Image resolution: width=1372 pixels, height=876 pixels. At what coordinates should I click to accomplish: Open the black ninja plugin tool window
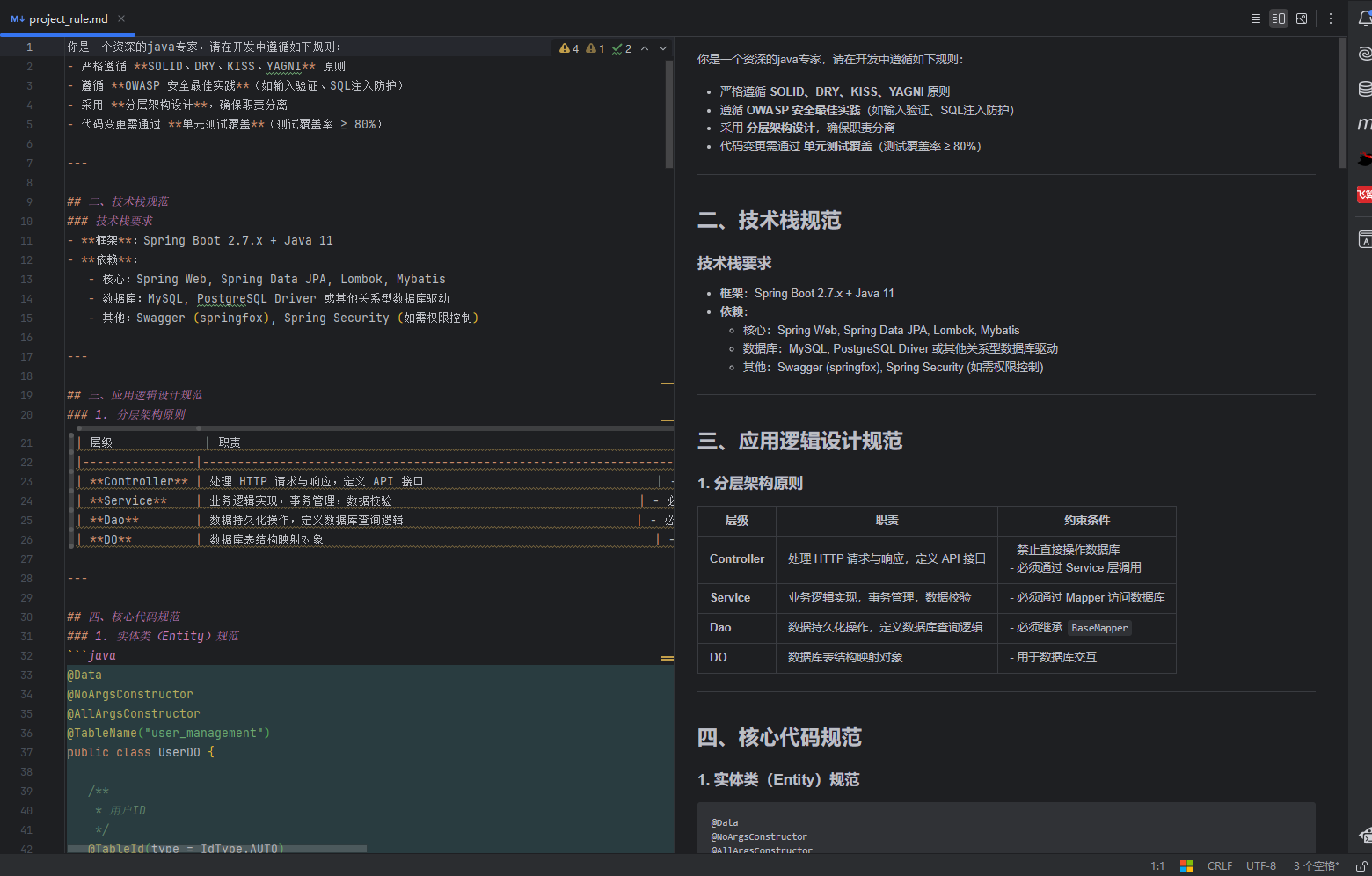(x=1365, y=159)
